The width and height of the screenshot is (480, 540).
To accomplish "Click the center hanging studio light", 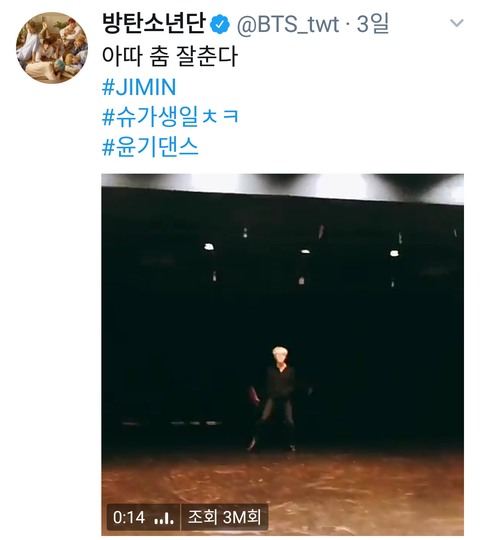I will (305, 252).
